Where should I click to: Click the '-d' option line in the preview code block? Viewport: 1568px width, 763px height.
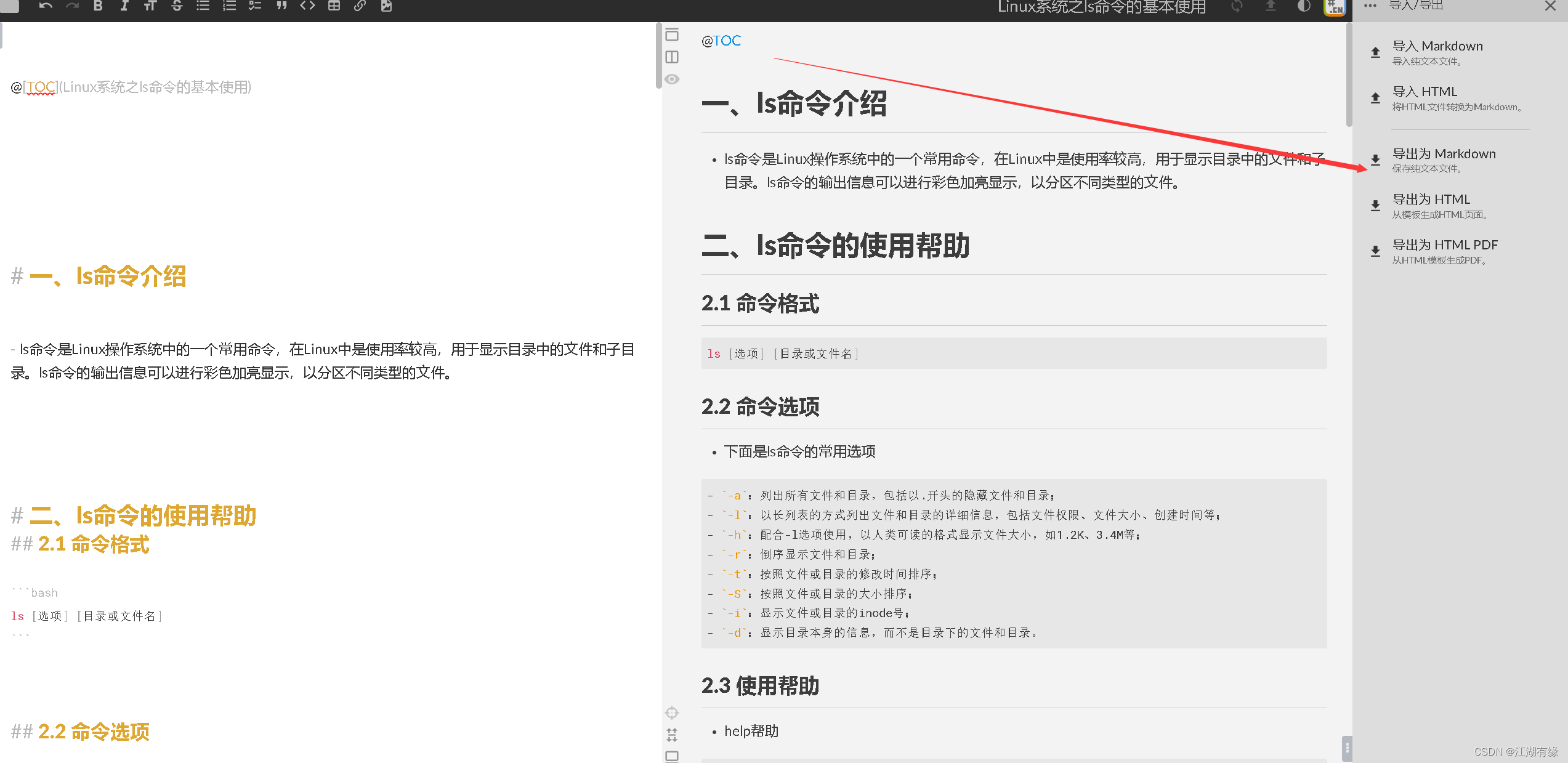click(873, 632)
